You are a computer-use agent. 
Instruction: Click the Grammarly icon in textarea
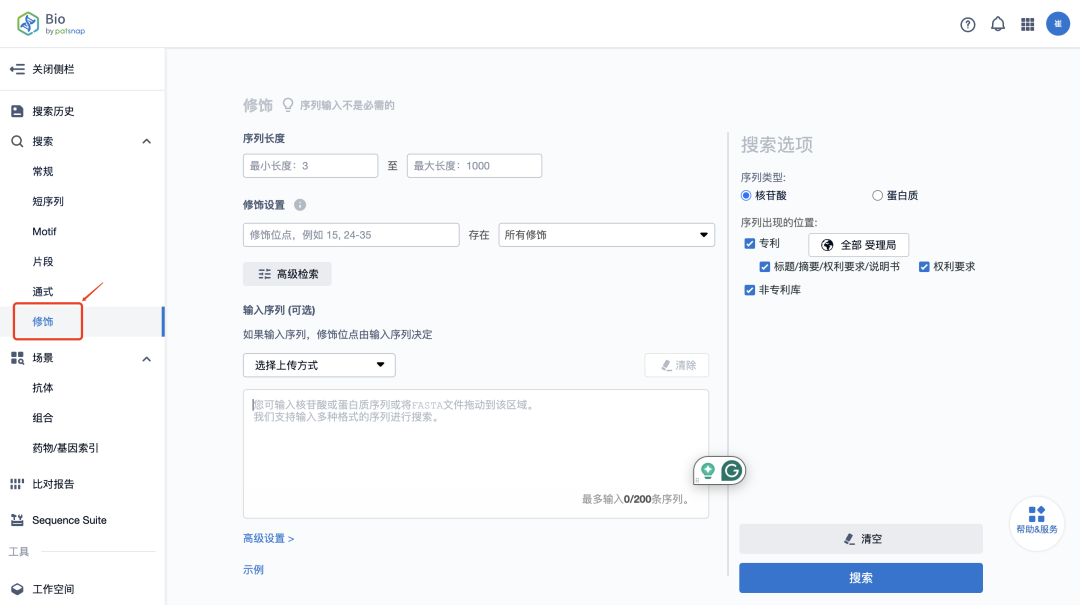pos(731,471)
